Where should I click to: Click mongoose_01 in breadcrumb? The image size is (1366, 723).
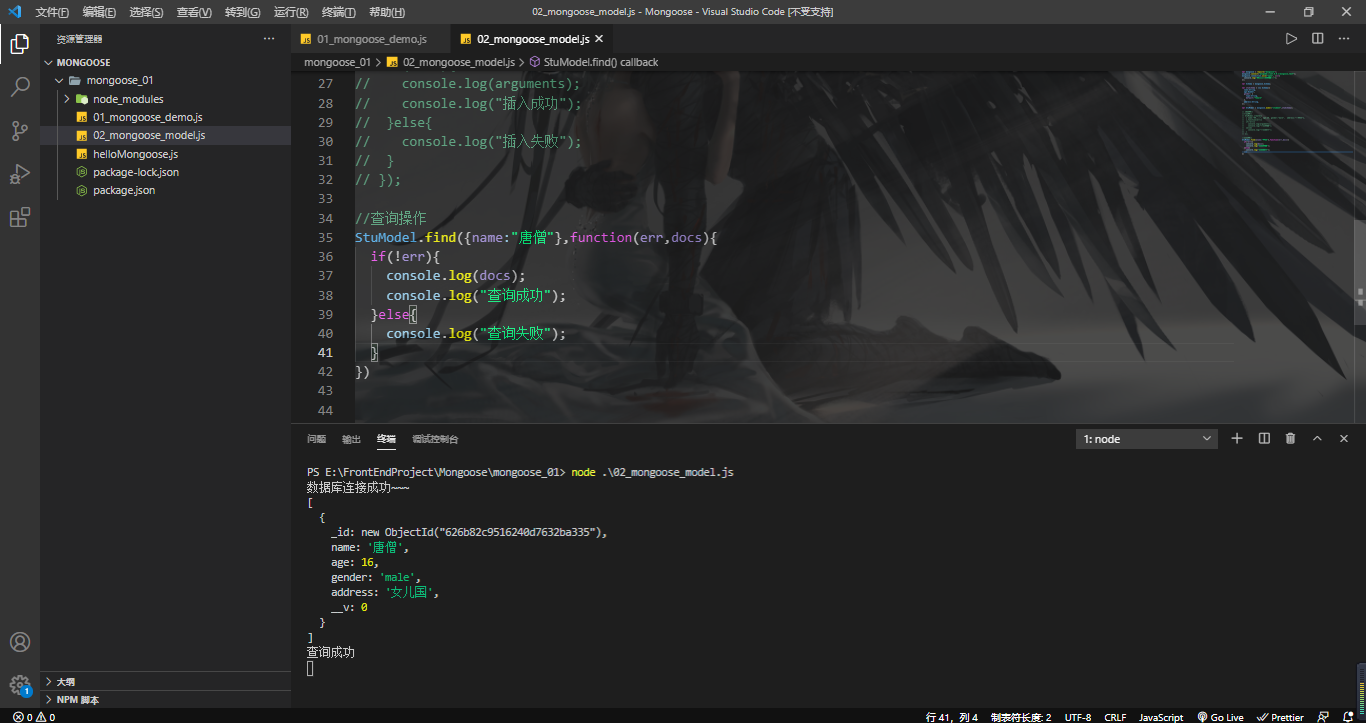click(337, 62)
